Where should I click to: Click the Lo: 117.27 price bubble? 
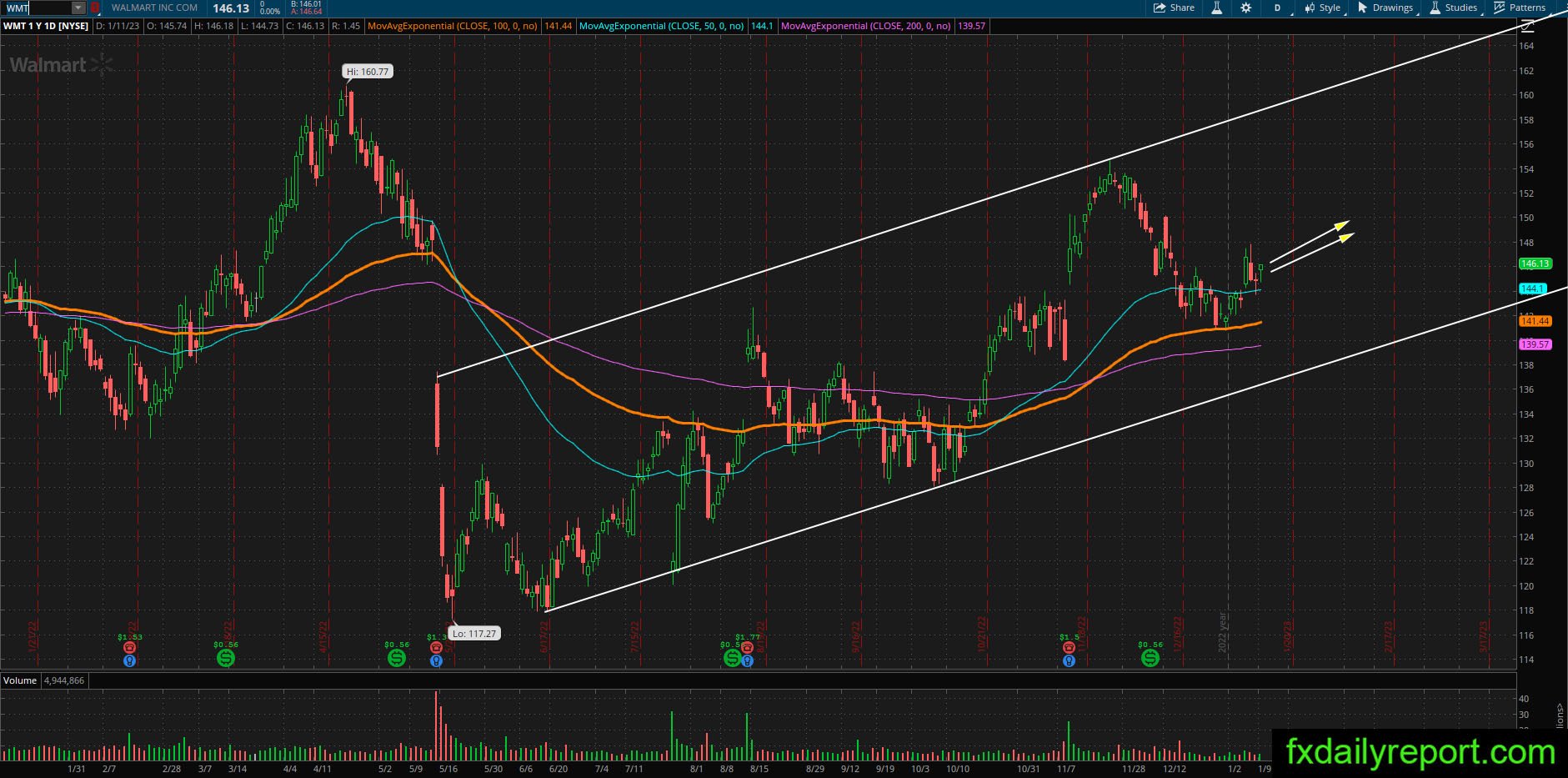474,634
